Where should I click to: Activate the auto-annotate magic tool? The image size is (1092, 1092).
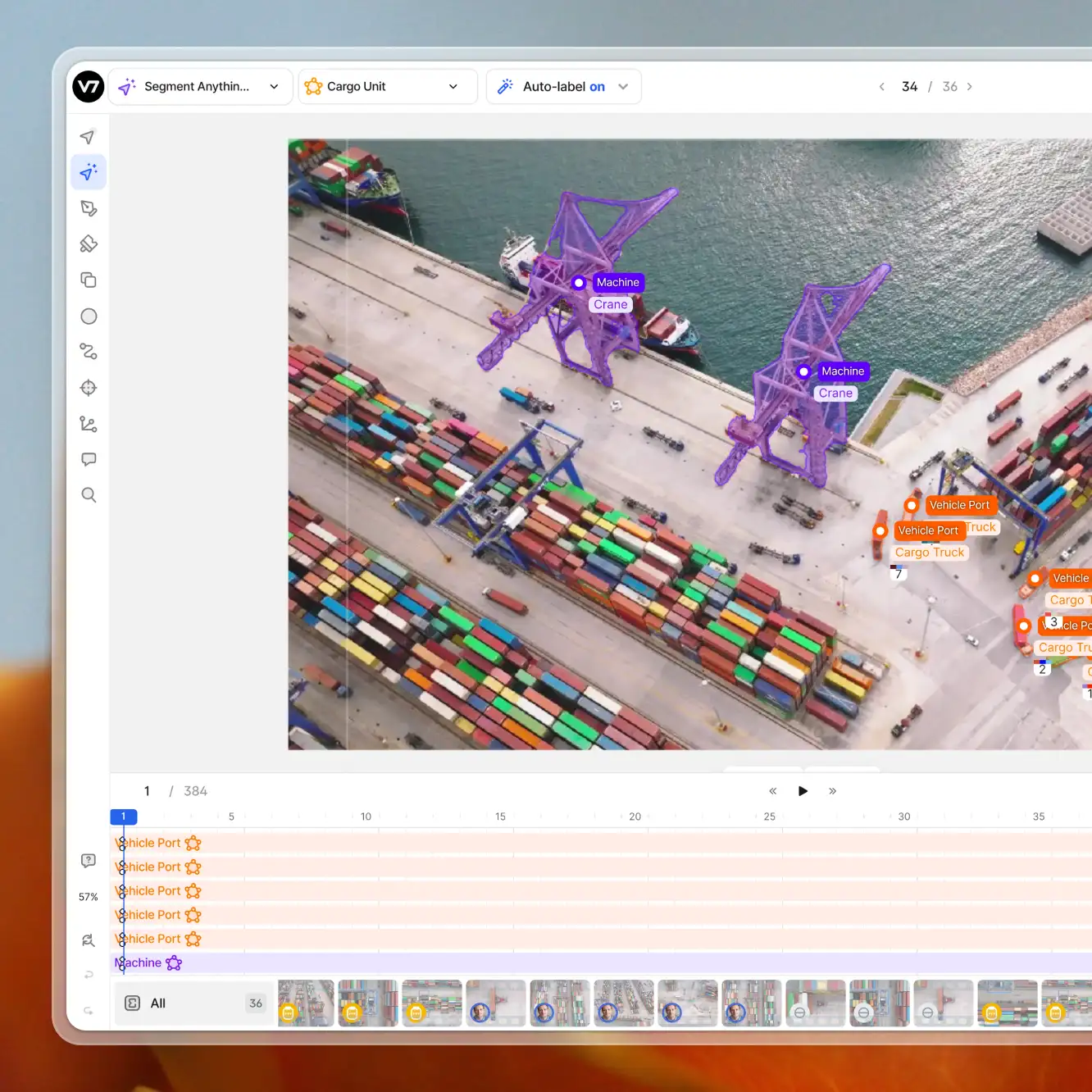pos(89,172)
